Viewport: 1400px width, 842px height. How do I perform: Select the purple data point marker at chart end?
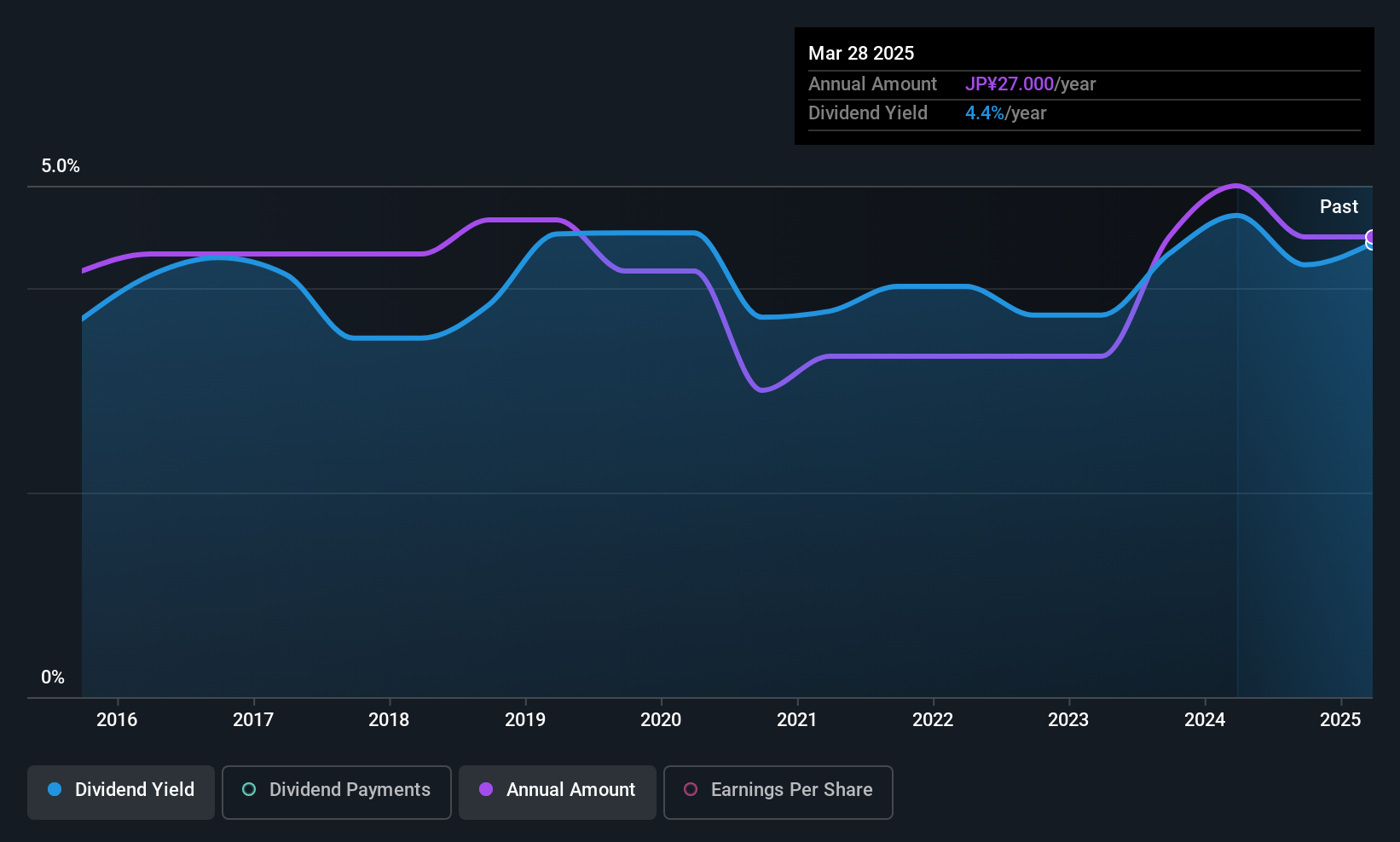click(x=1371, y=237)
